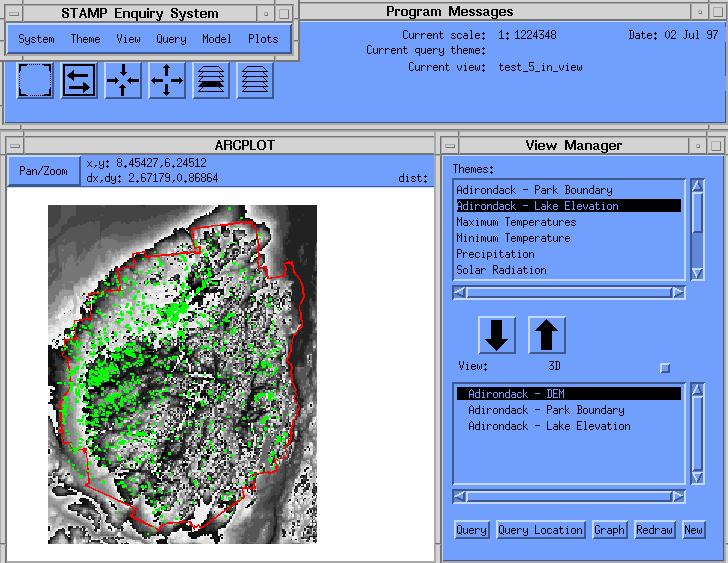Maximize the Program Messages window
The width and height of the screenshot is (728, 563).
pyautogui.click(x=716, y=12)
